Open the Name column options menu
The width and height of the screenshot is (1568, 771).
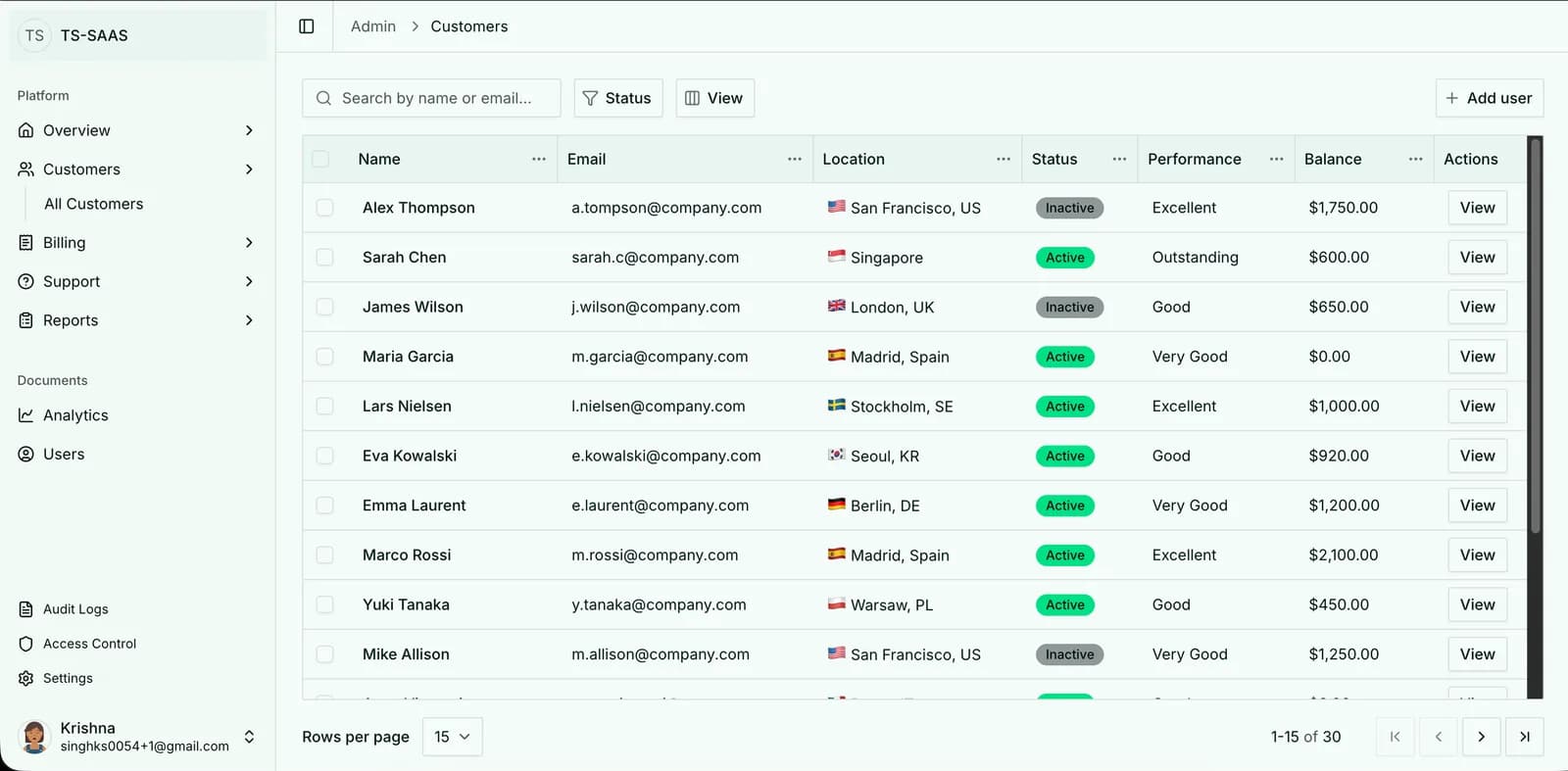539,159
